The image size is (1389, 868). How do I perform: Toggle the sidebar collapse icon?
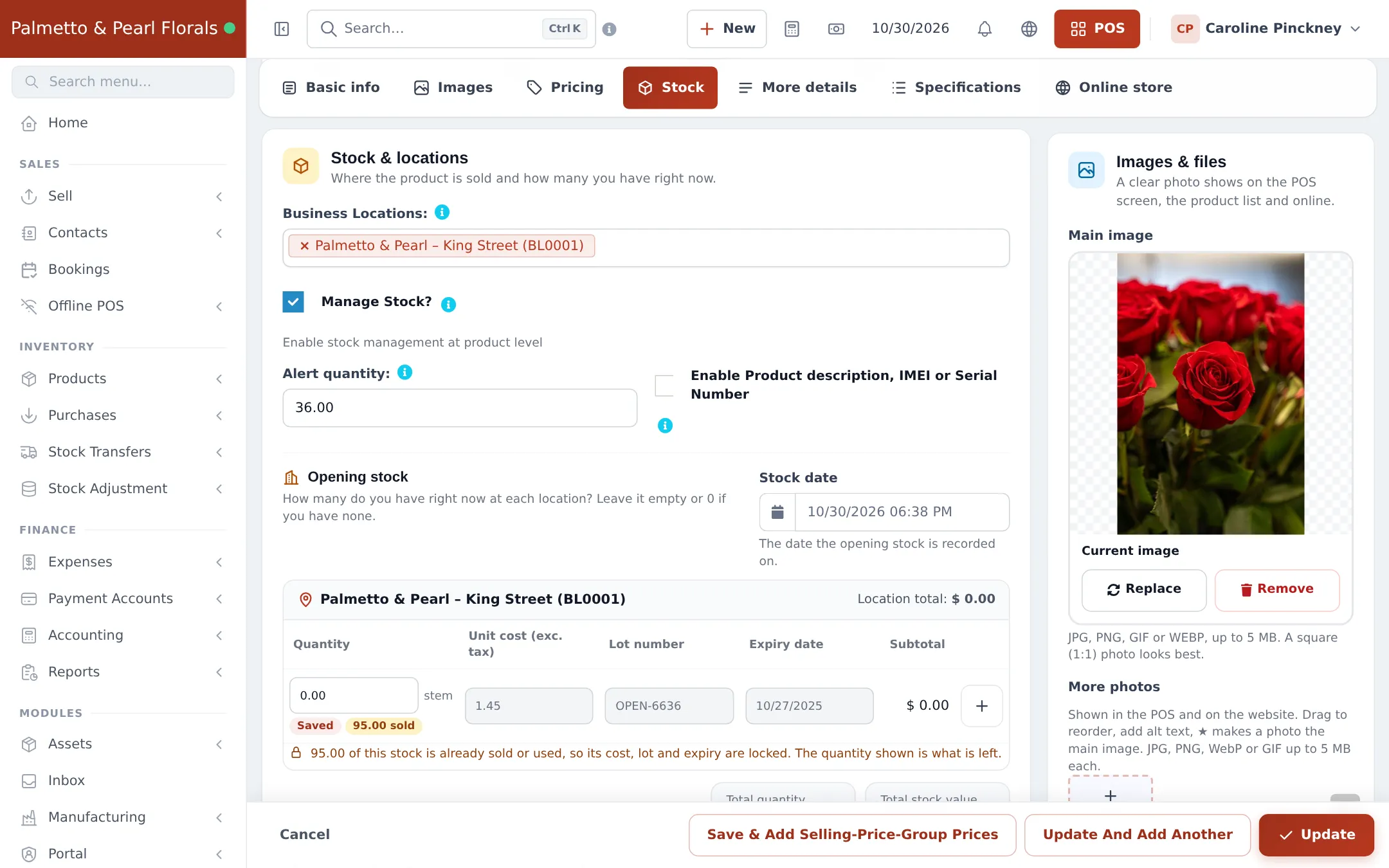282,29
